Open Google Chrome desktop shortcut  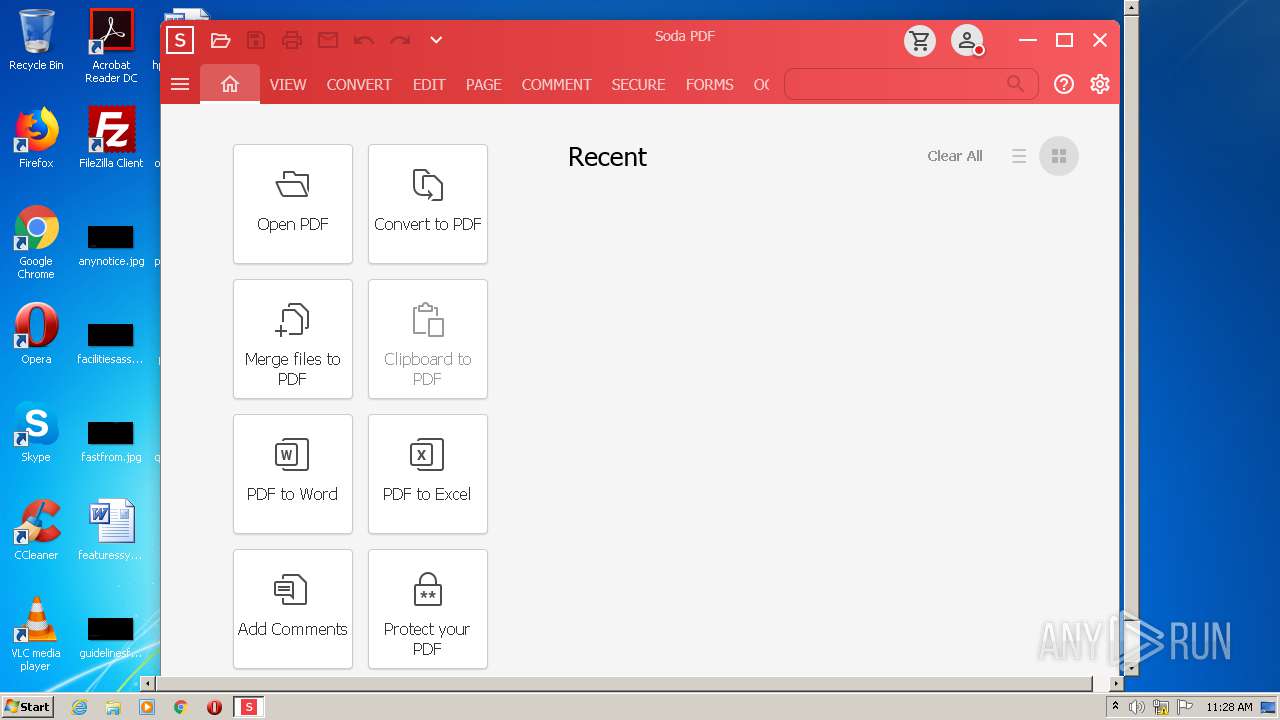pos(36,242)
